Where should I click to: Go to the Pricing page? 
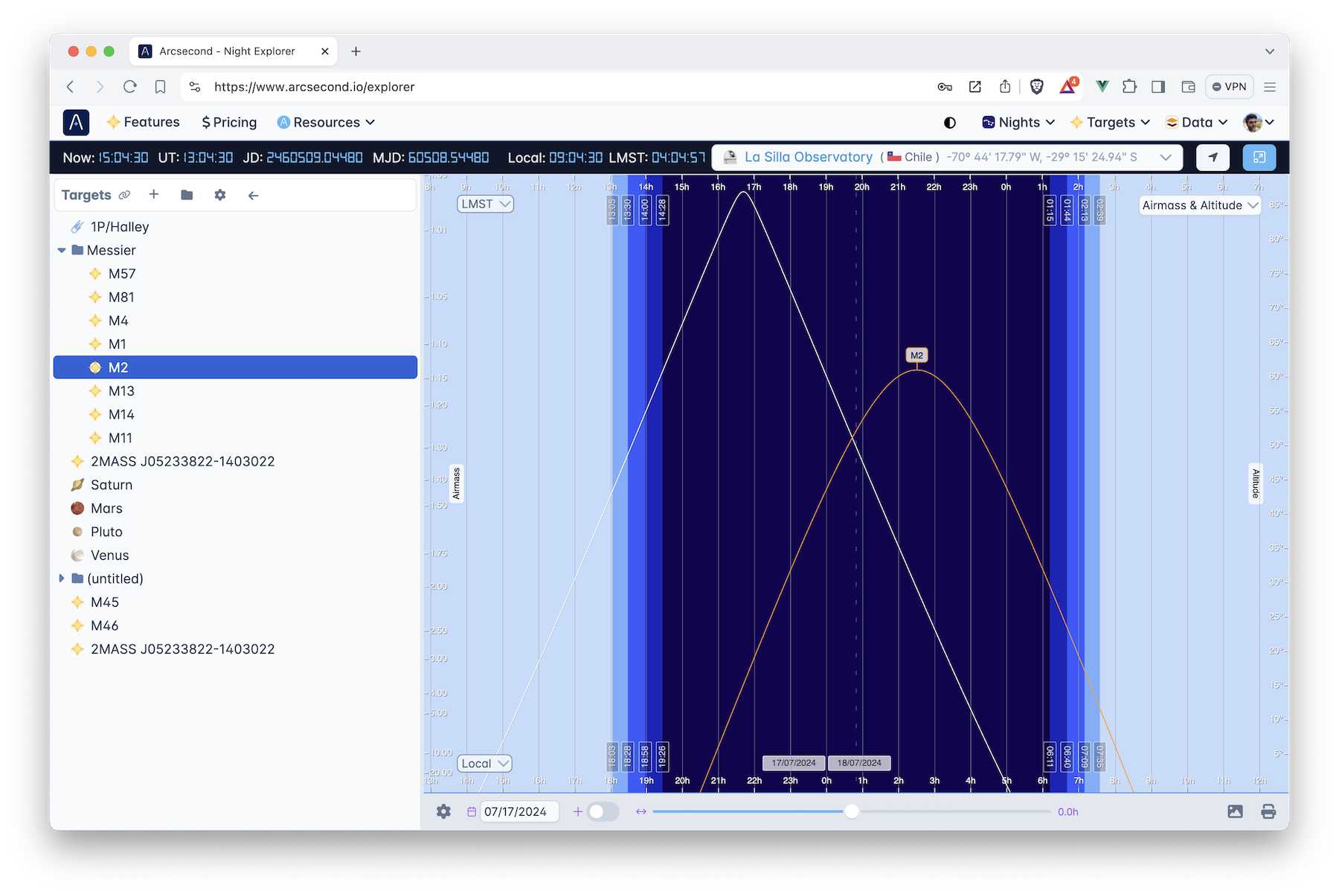click(229, 123)
